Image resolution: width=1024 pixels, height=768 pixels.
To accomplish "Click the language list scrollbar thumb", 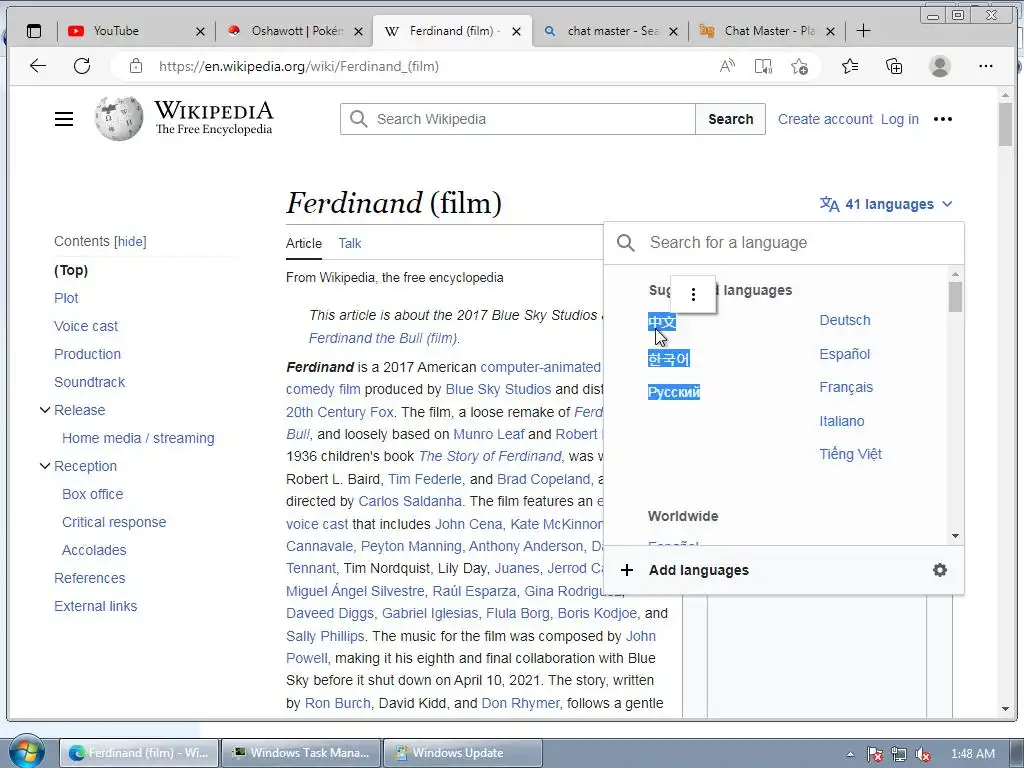I will pos(955,296).
